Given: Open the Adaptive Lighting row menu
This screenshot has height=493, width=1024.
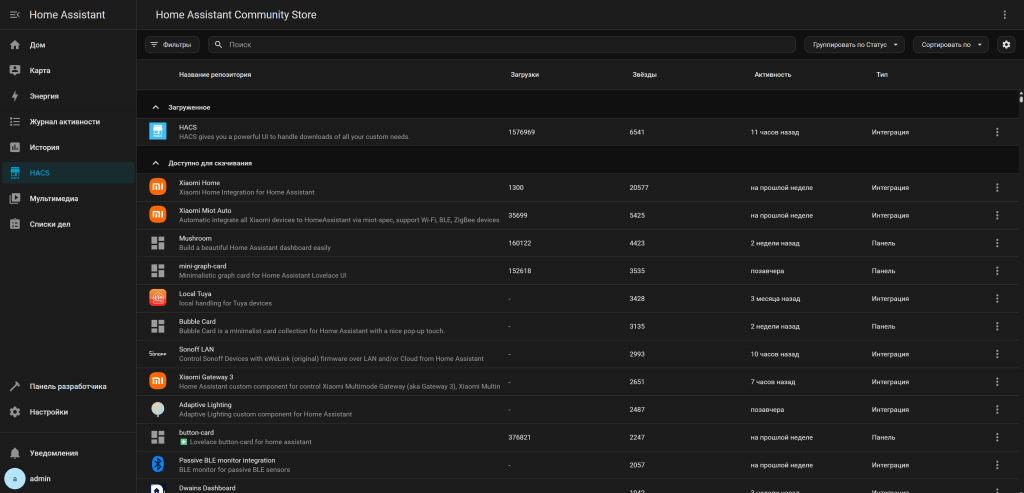Looking at the screenshot, I should pos(997,409).
